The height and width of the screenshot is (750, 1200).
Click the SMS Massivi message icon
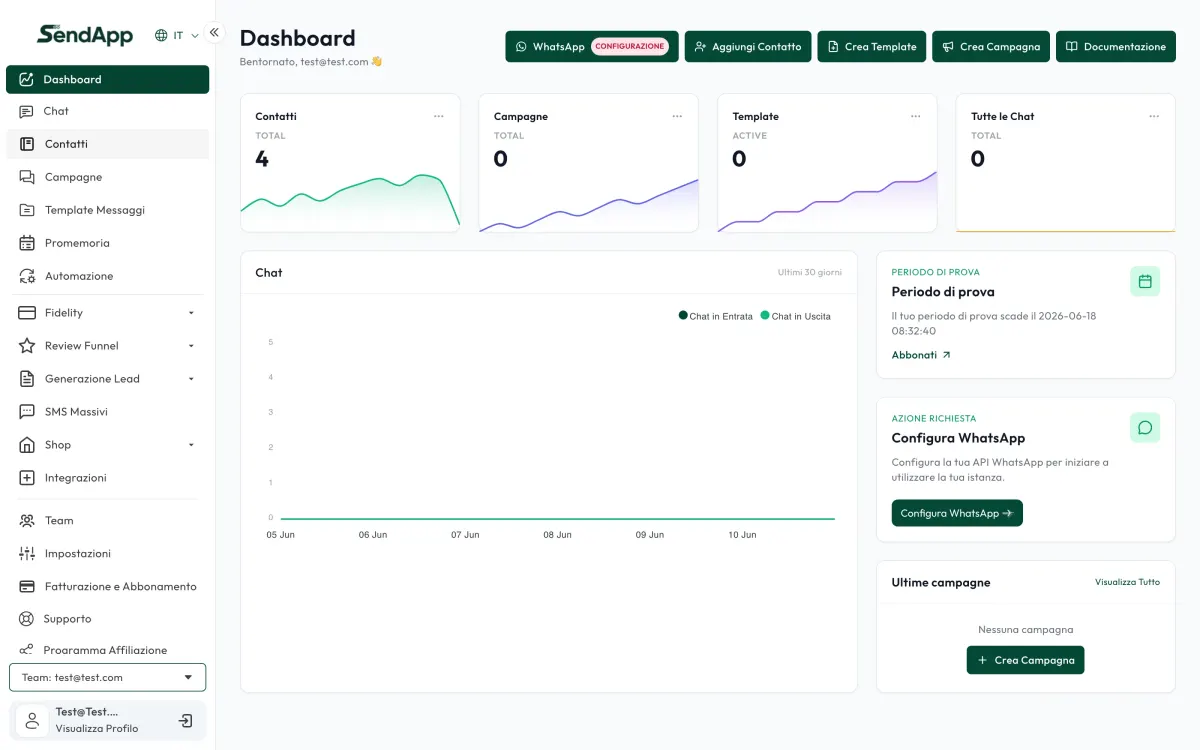[x=27, y=412]
